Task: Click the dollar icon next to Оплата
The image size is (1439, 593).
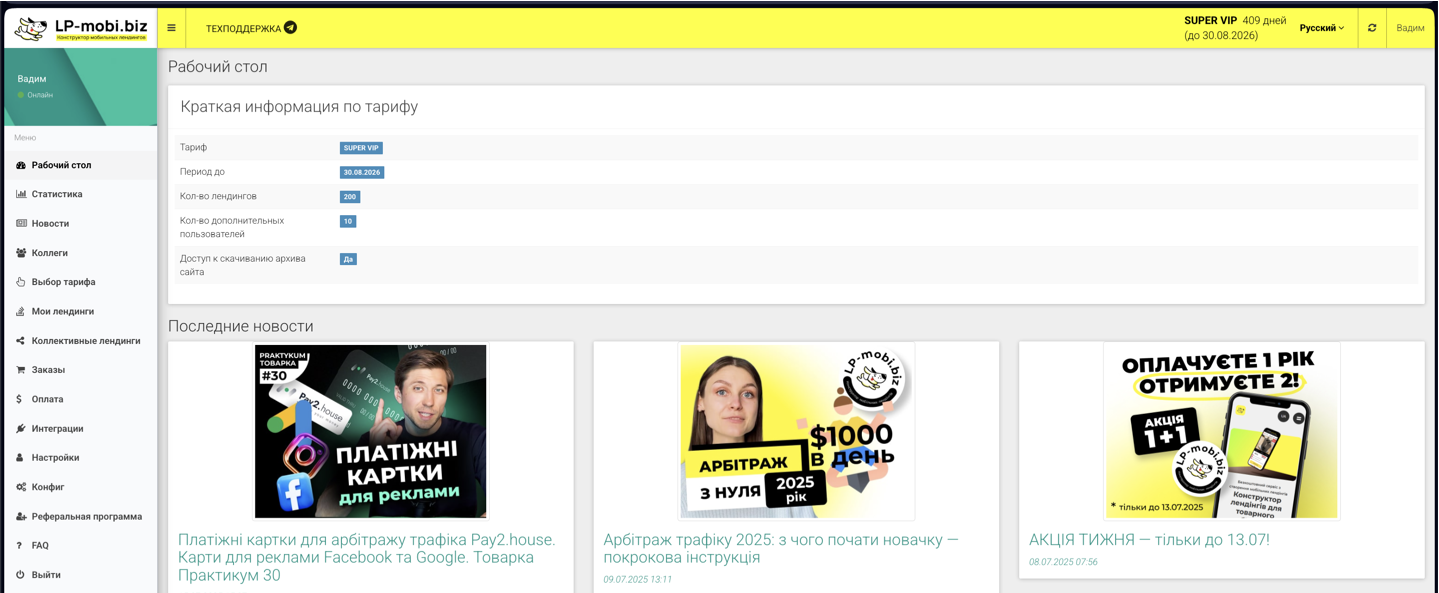Action: (x=18, y=398)
